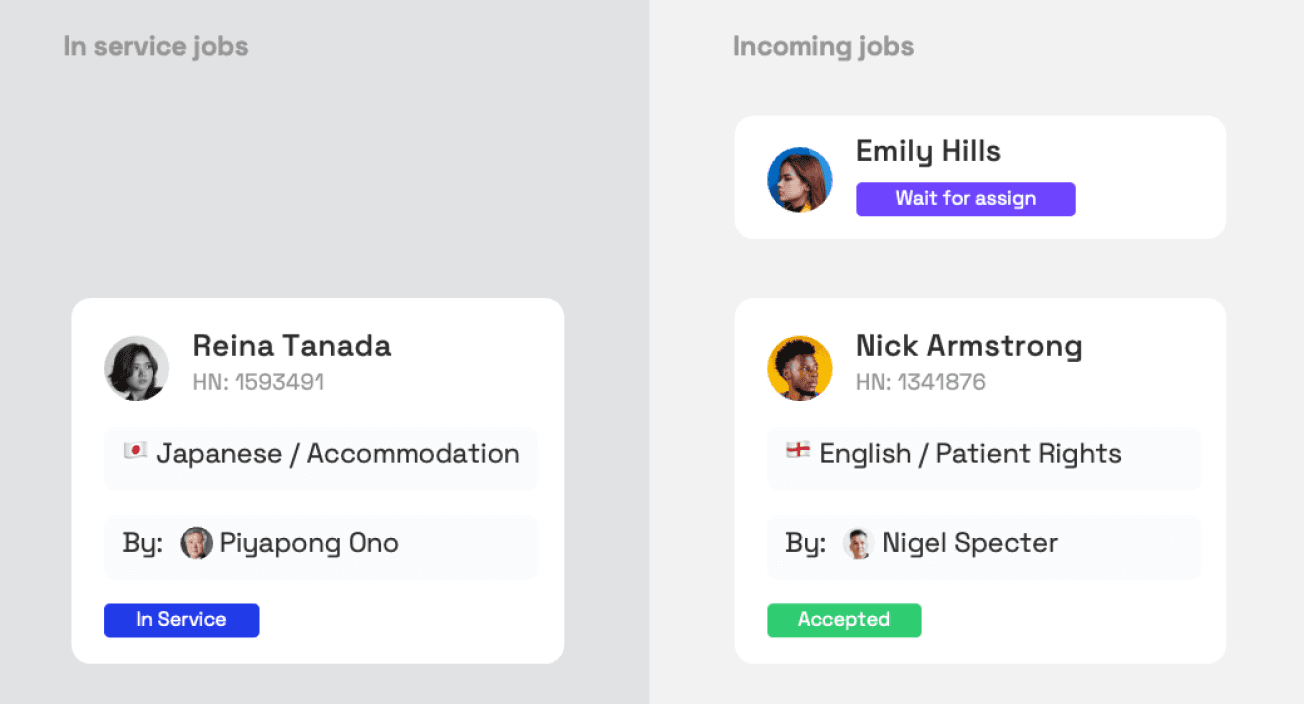
Task: Click the In Service status badge
Action: pos(182,620)
